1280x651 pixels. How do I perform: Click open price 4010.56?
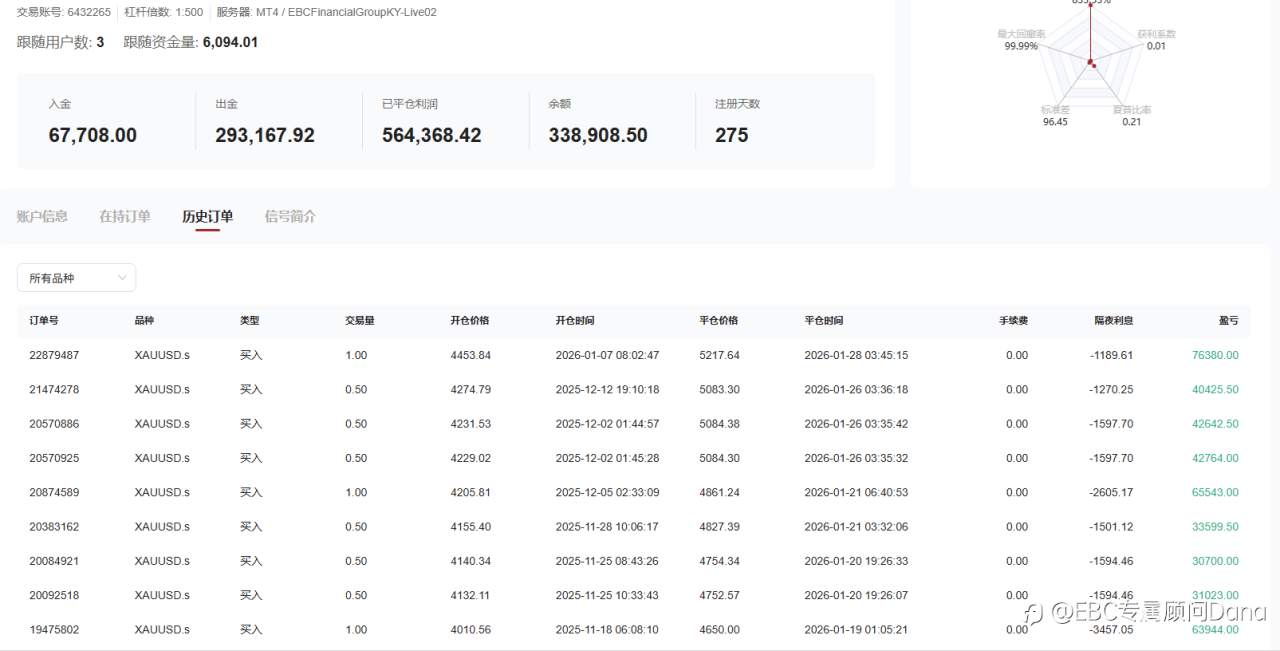[x=470, y=629]
